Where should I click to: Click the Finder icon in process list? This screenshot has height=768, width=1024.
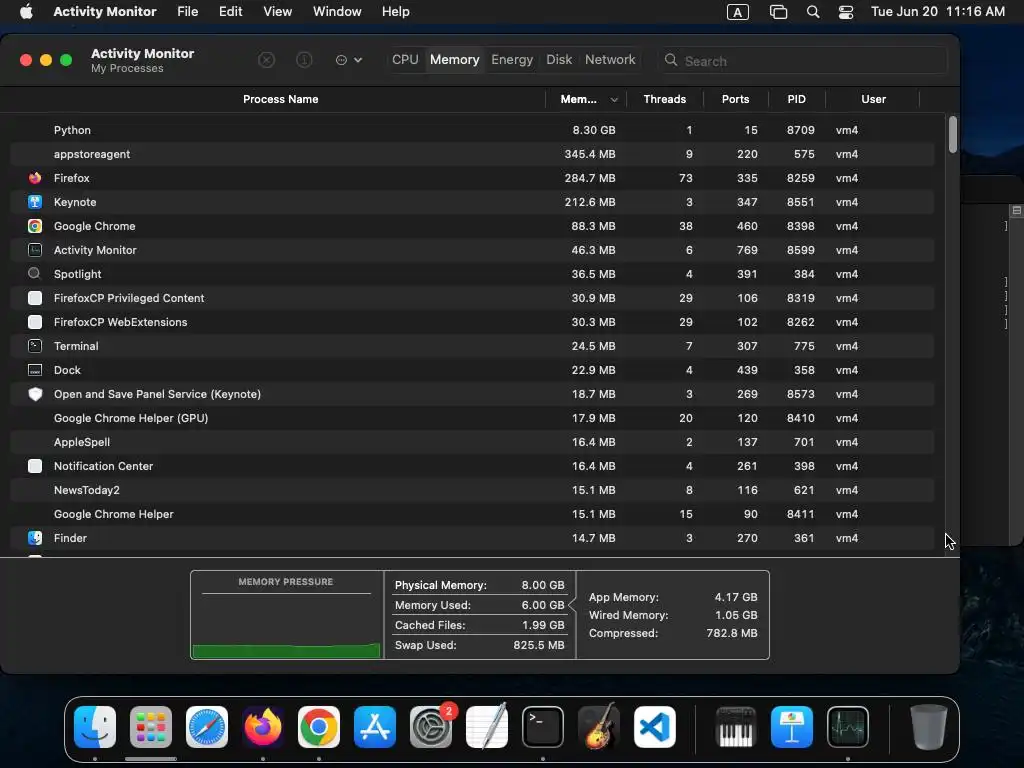(x=35, y=538)
